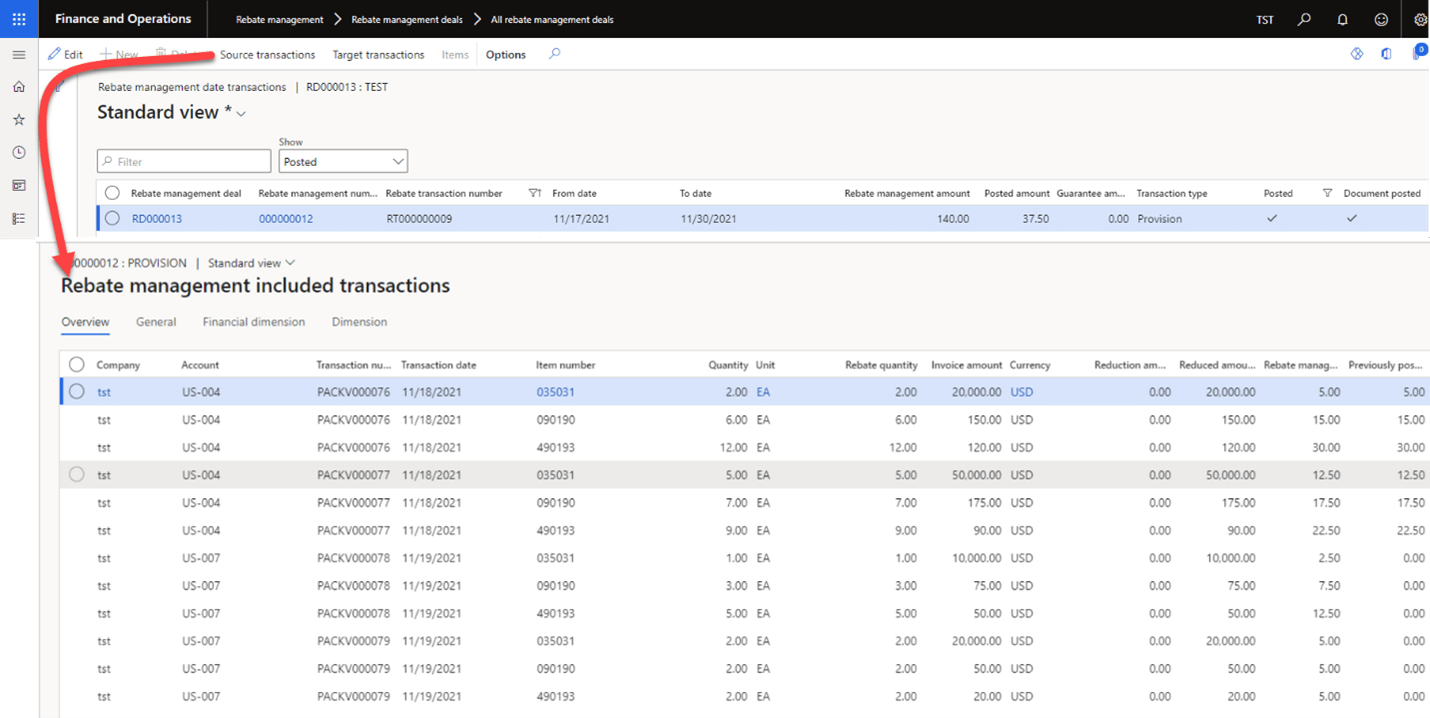Open the Options menu

click(x=505, y=55)
